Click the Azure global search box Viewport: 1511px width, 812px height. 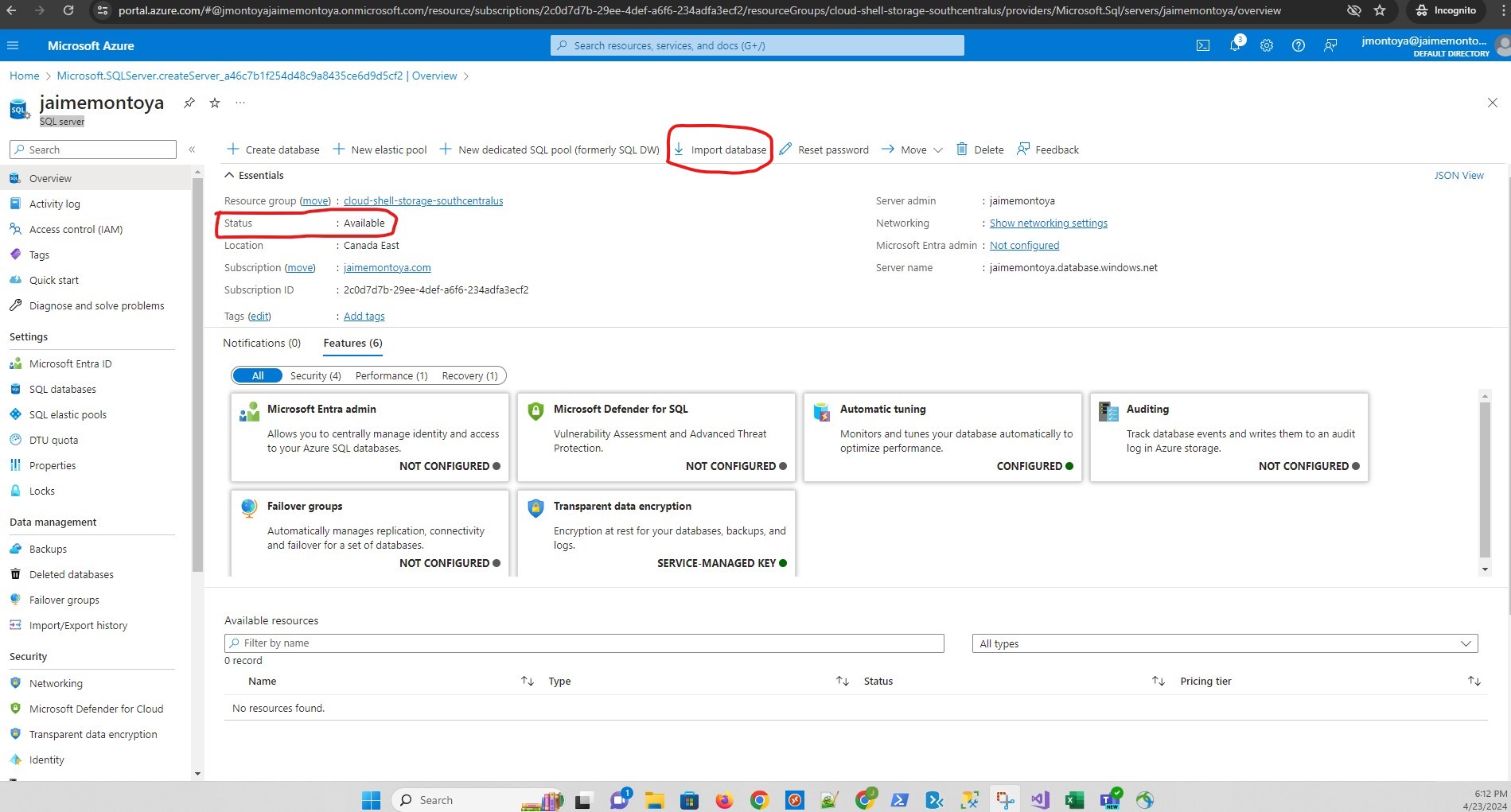tap(757, 45)
